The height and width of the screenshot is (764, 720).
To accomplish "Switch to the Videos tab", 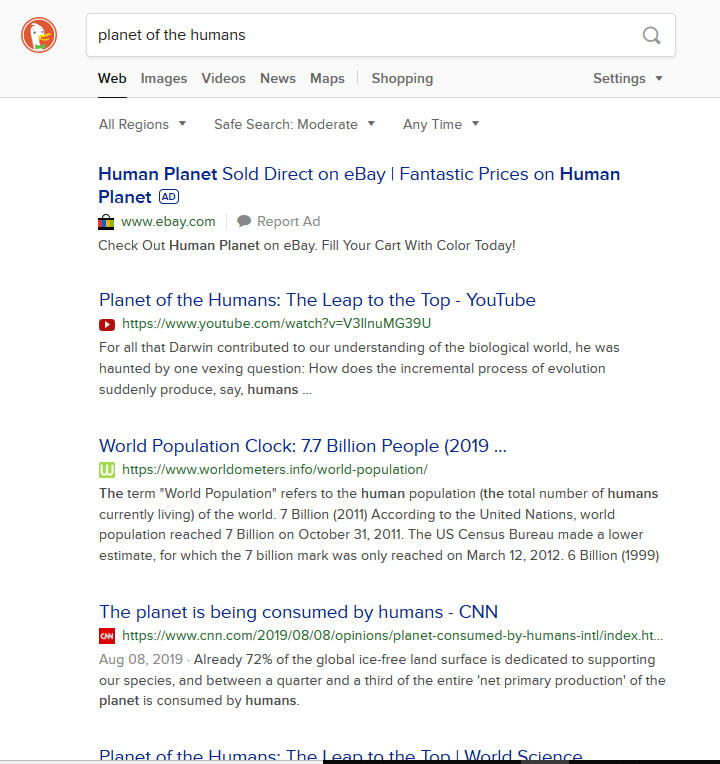I will [223, 79].
